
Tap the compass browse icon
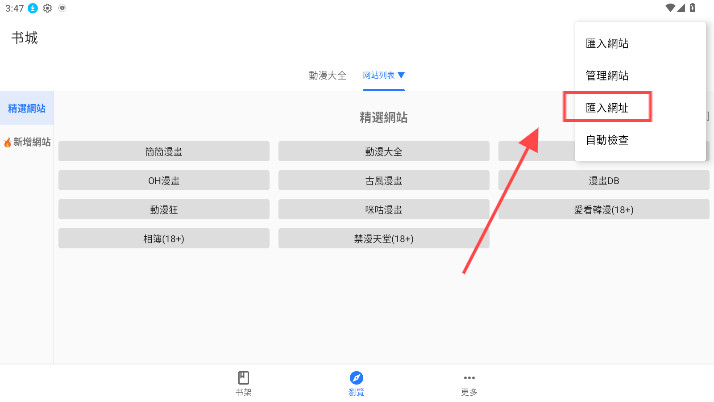click(x=356, y=377)
